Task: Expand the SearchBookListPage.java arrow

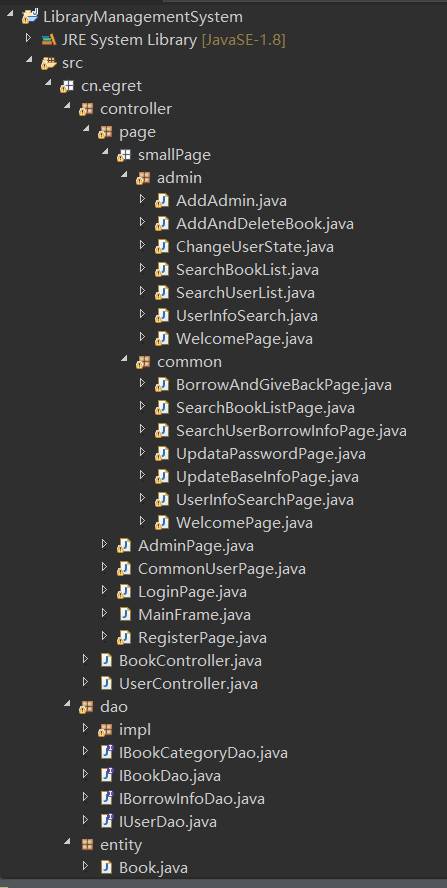Action: coord(143,407)
